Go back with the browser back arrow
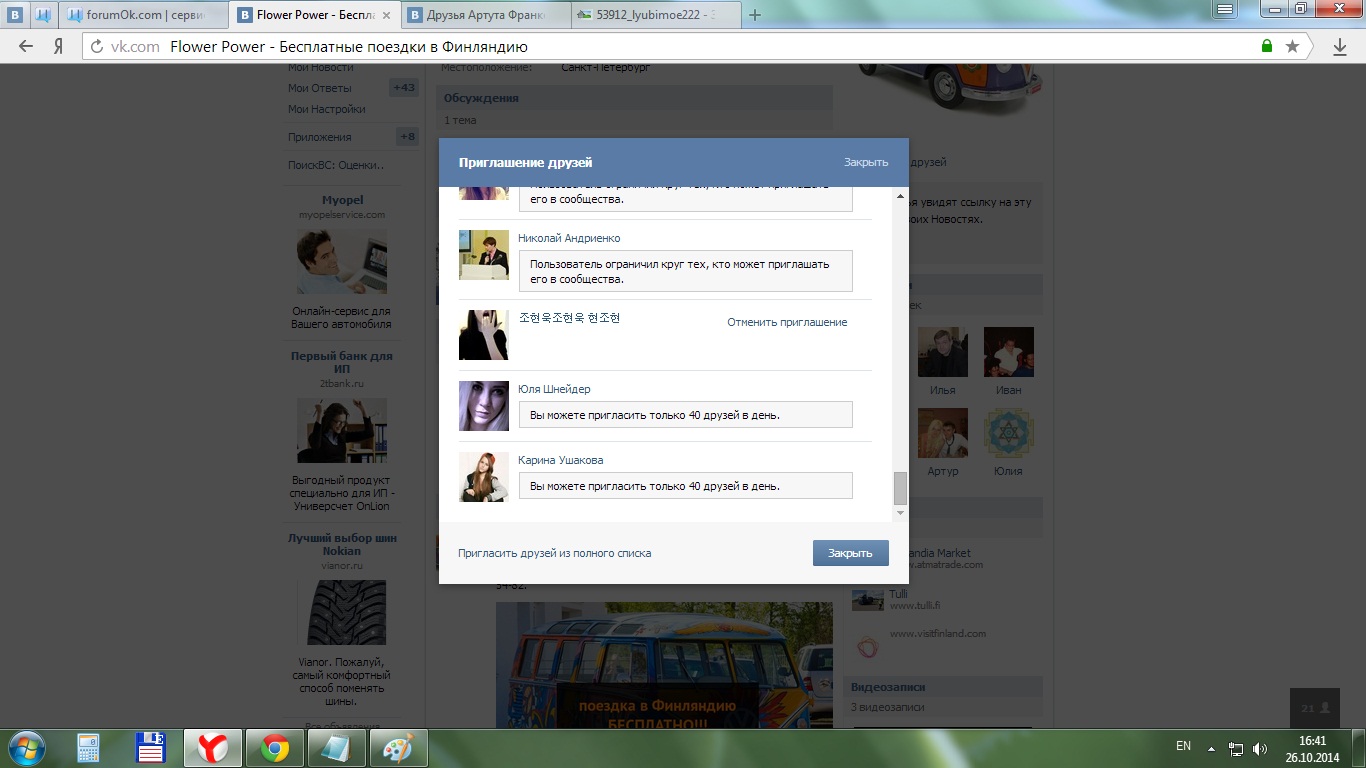 (x=26, y=46)
